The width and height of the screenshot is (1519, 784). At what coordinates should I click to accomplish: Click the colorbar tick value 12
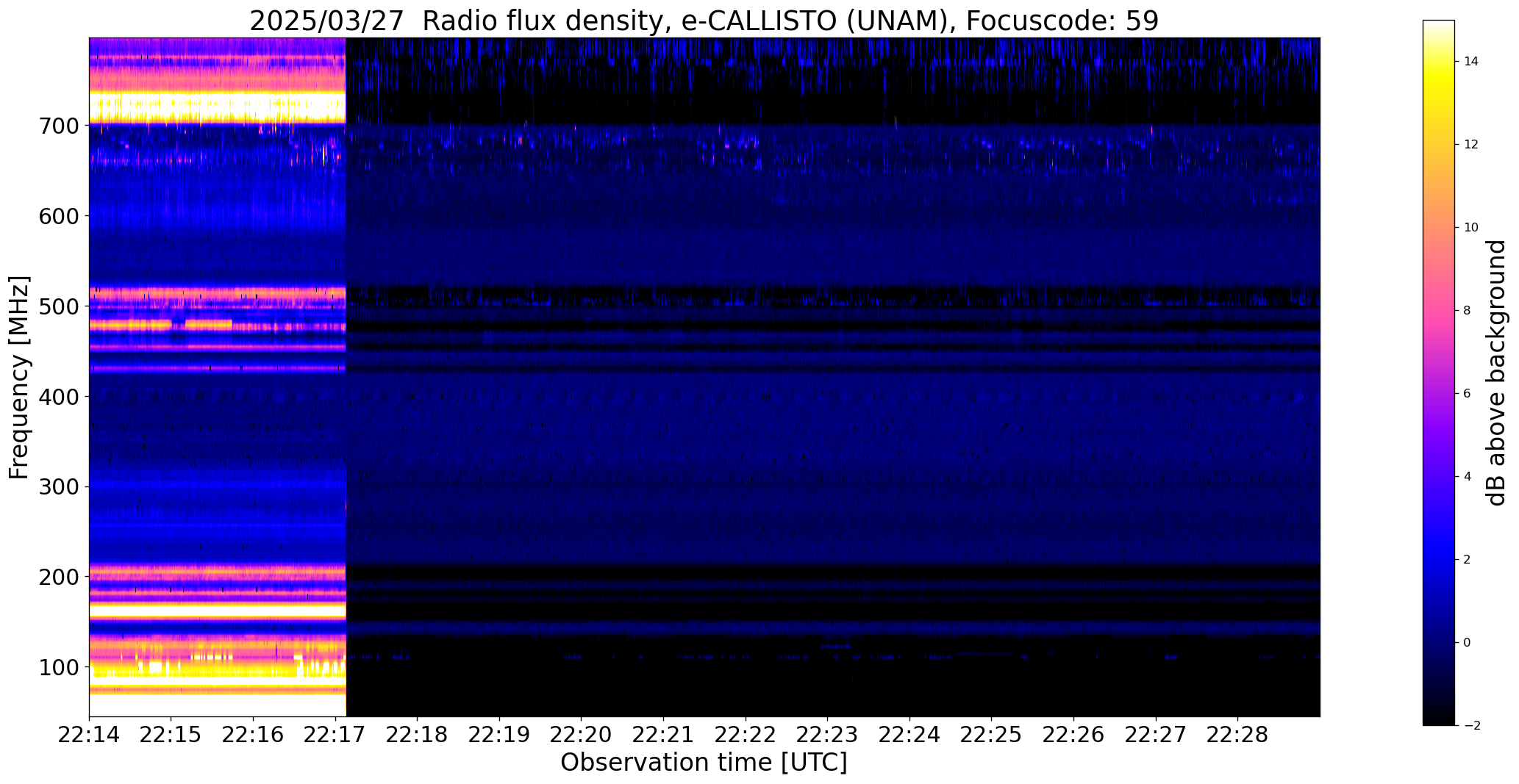tap(1471, 145)
